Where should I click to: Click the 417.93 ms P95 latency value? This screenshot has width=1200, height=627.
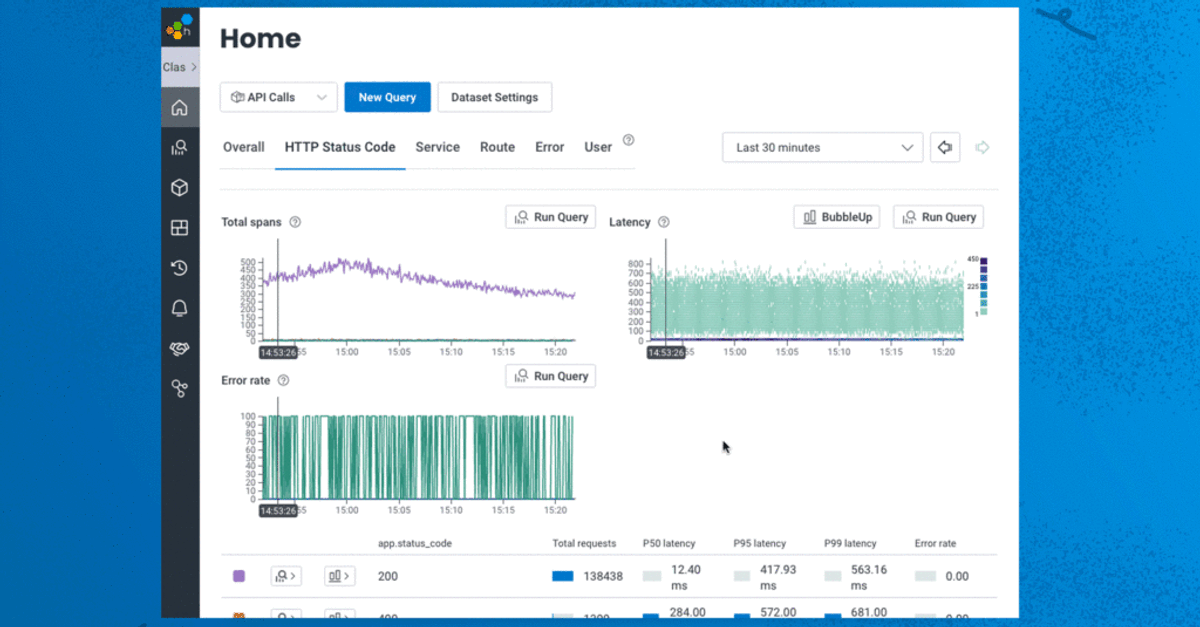click(778, 576)
